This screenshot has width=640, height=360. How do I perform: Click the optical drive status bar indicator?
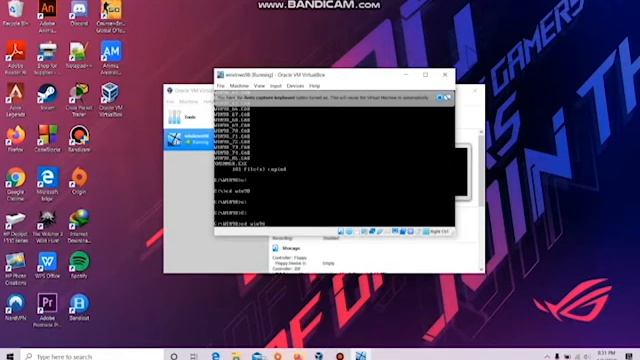pyautogui.click(x=349, y=231)
